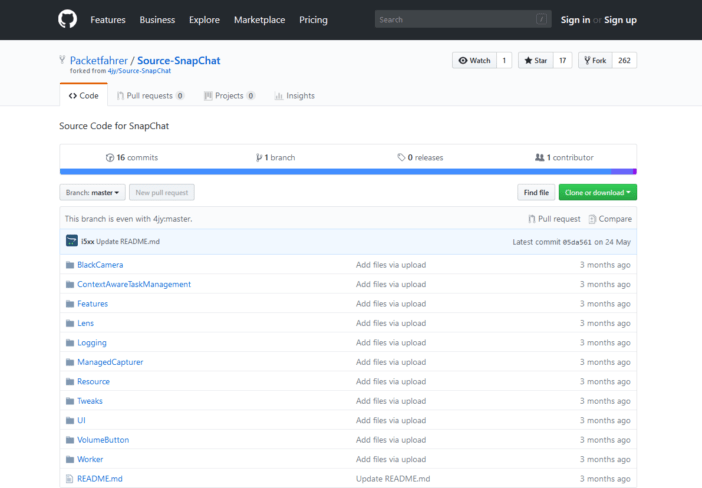The image size is (702, 488).
Task: Open latest commit hash 05da561
Action: (x=577, y=242)
